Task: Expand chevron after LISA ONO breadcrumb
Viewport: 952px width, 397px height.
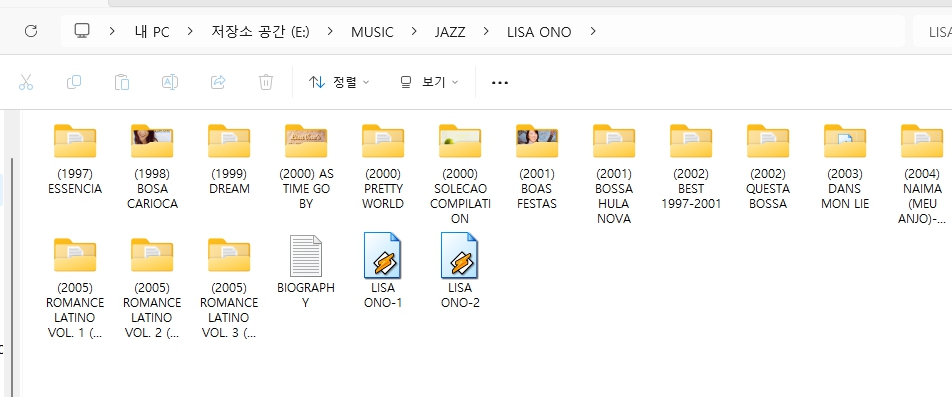Action: click(x=593, y=32)
